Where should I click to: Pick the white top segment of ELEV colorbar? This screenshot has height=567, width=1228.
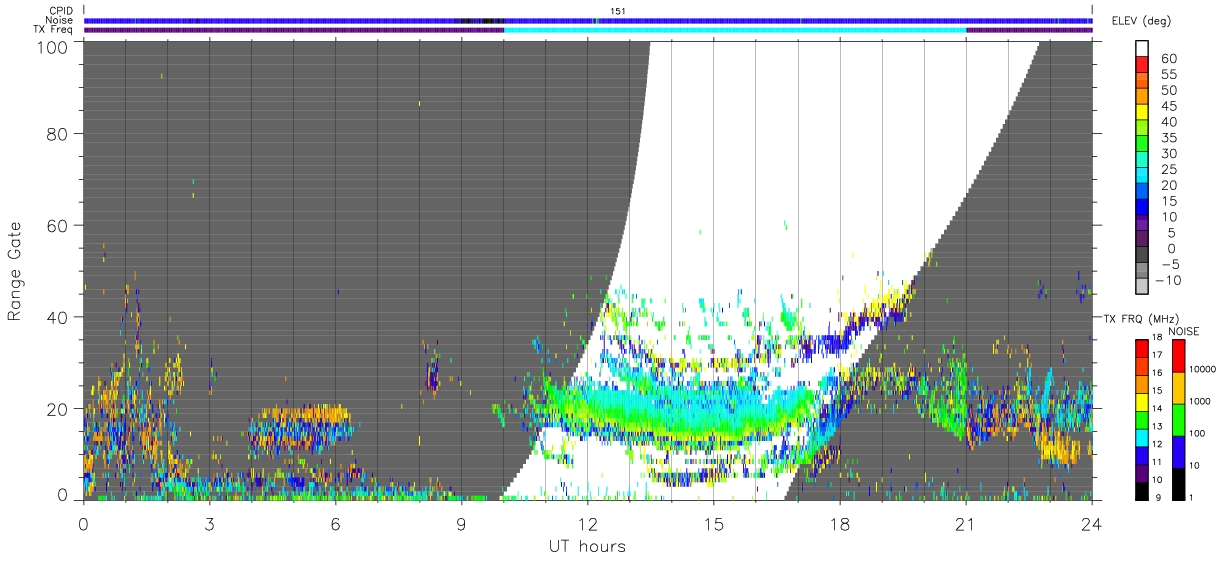pos(1142,48)
